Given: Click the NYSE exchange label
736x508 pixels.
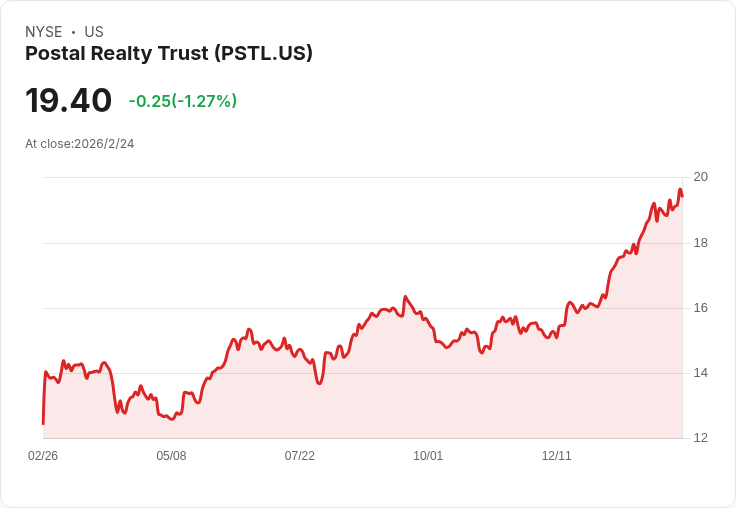Looking at the screenshot, I should click(44, 32).
